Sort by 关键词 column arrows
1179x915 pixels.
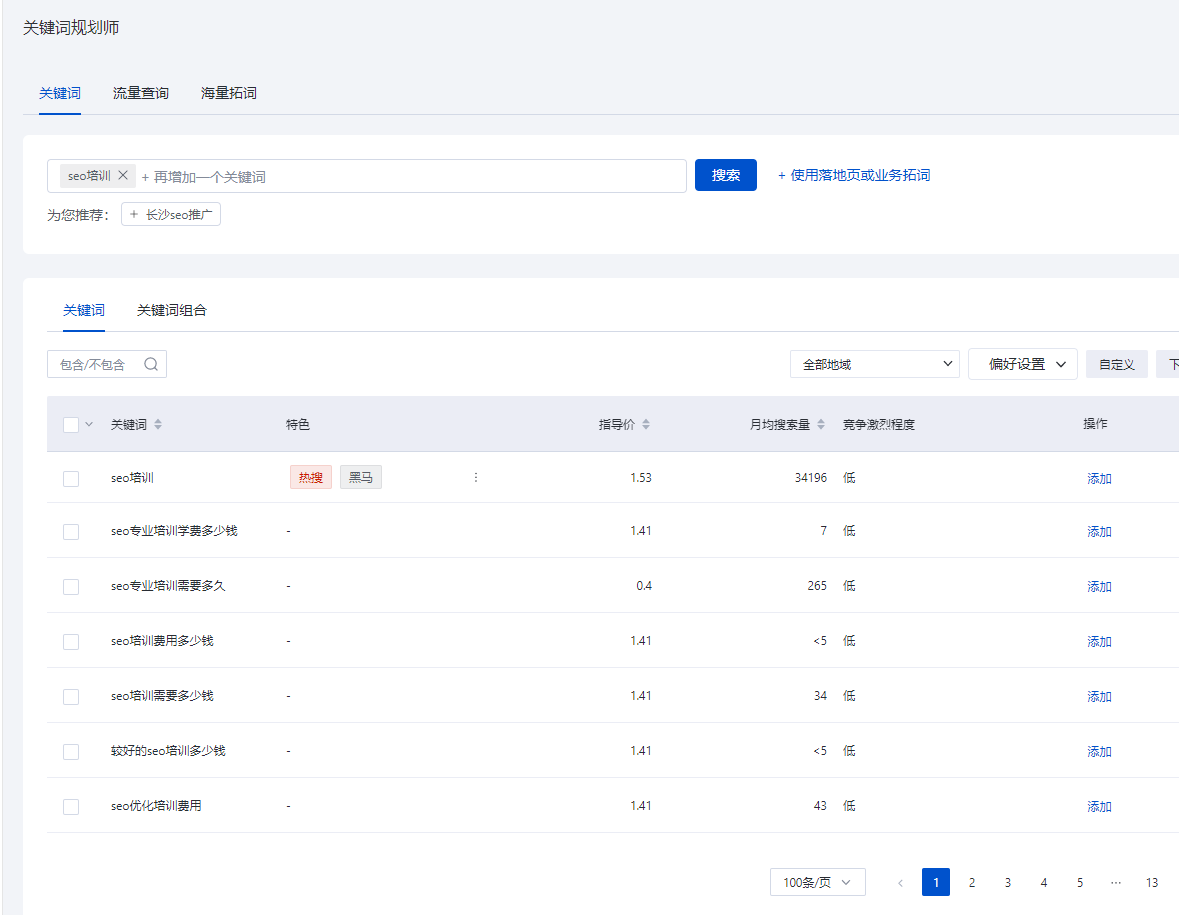pyautogui.click(x=158, y=425)
